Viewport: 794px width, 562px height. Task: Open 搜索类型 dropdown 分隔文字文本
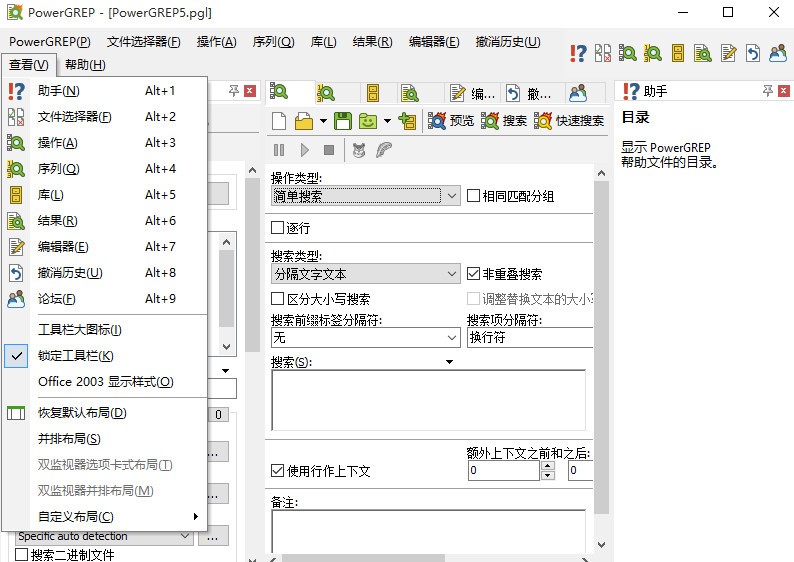[x=365, y=274]
